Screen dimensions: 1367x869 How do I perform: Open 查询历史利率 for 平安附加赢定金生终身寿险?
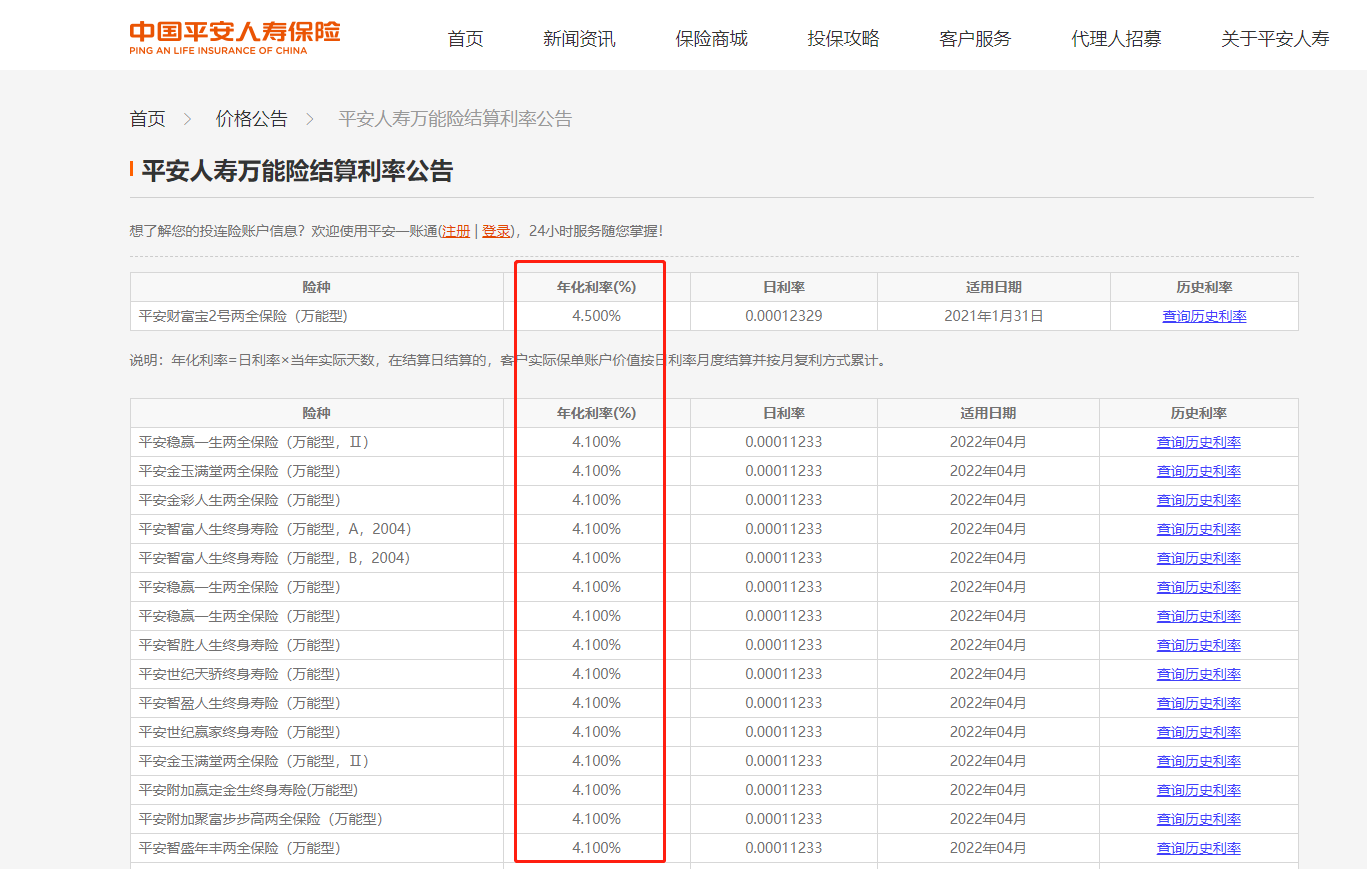click(x=1199, y=790)
